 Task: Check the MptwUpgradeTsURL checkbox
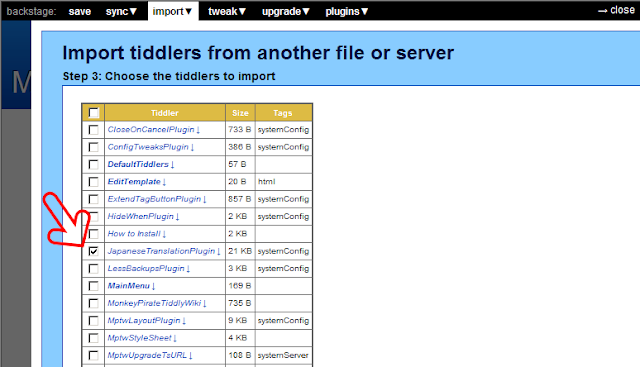[x=93, y=355]
